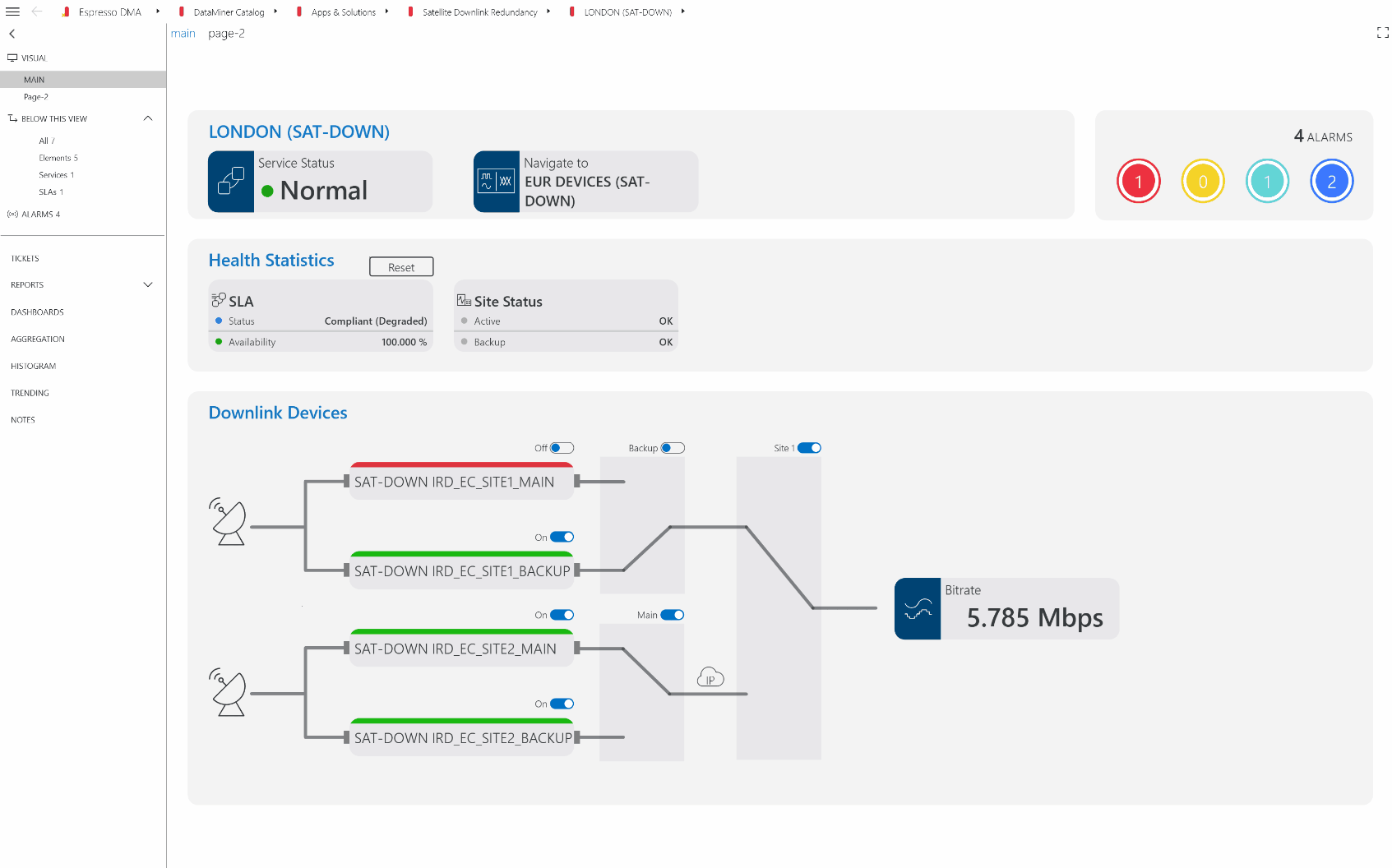This screenshot has width=1392, height=868.
Task: Toggle the On switch for SITE2_BACKUP
Action: point(562,704)
